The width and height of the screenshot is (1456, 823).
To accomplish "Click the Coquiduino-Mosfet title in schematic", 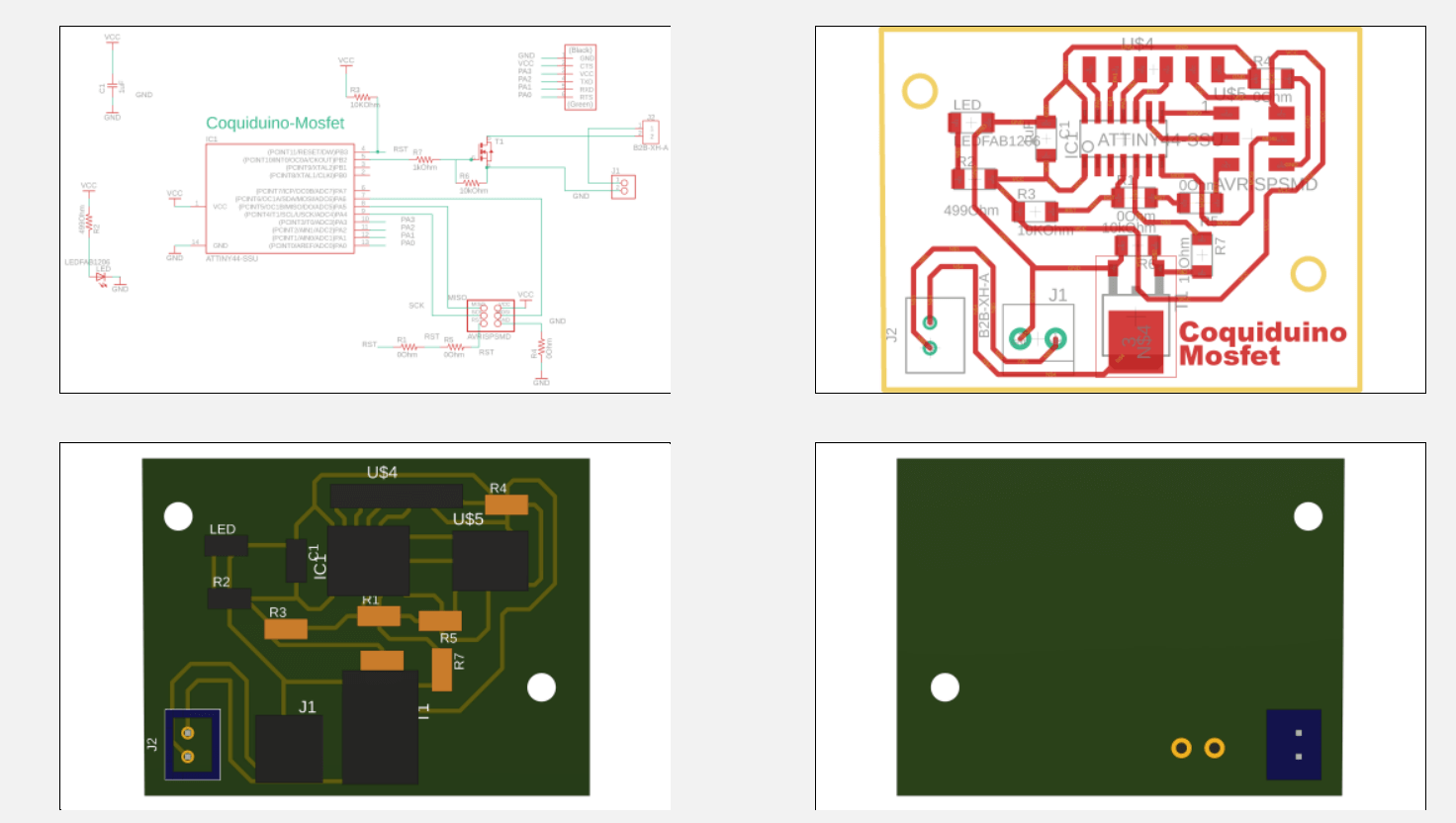I will coord(275,124).
